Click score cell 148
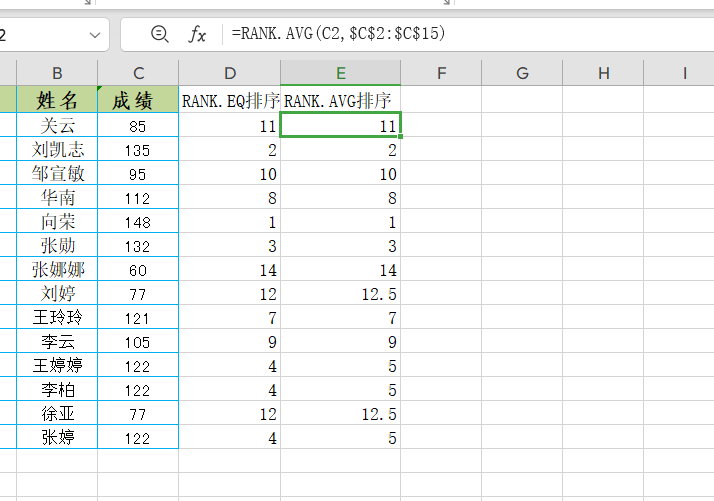 click(x=138, y=221)
